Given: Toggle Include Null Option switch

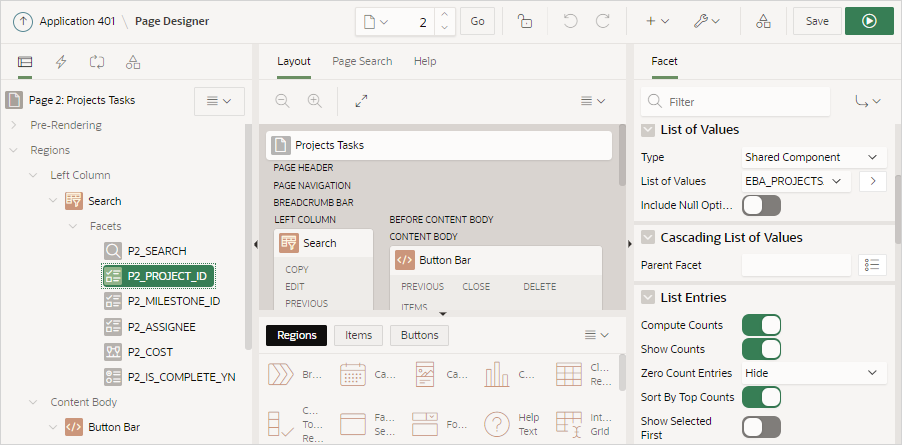Looking at the screenshot, I should 761,205.
